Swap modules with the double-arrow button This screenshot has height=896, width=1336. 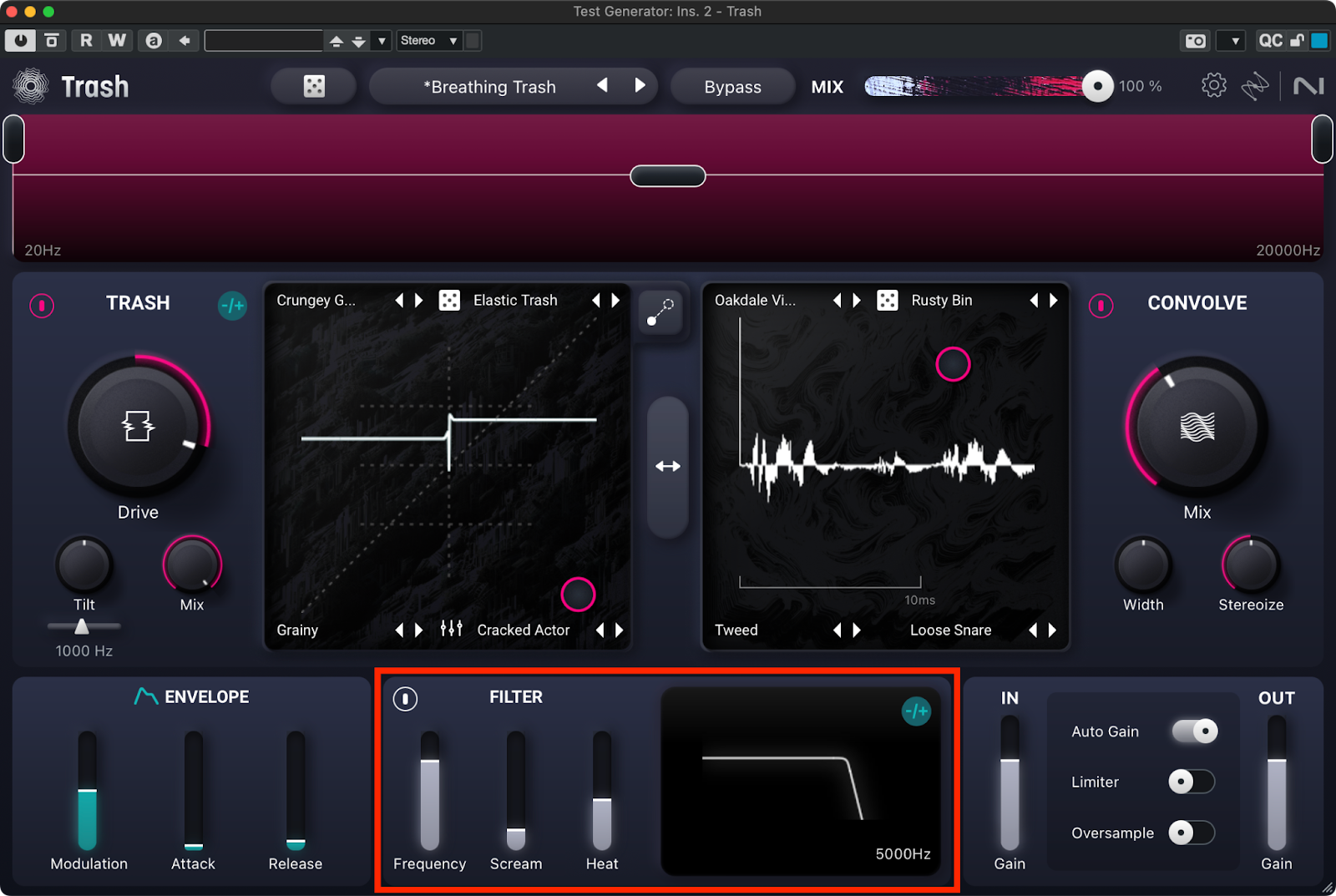(667, 466)
